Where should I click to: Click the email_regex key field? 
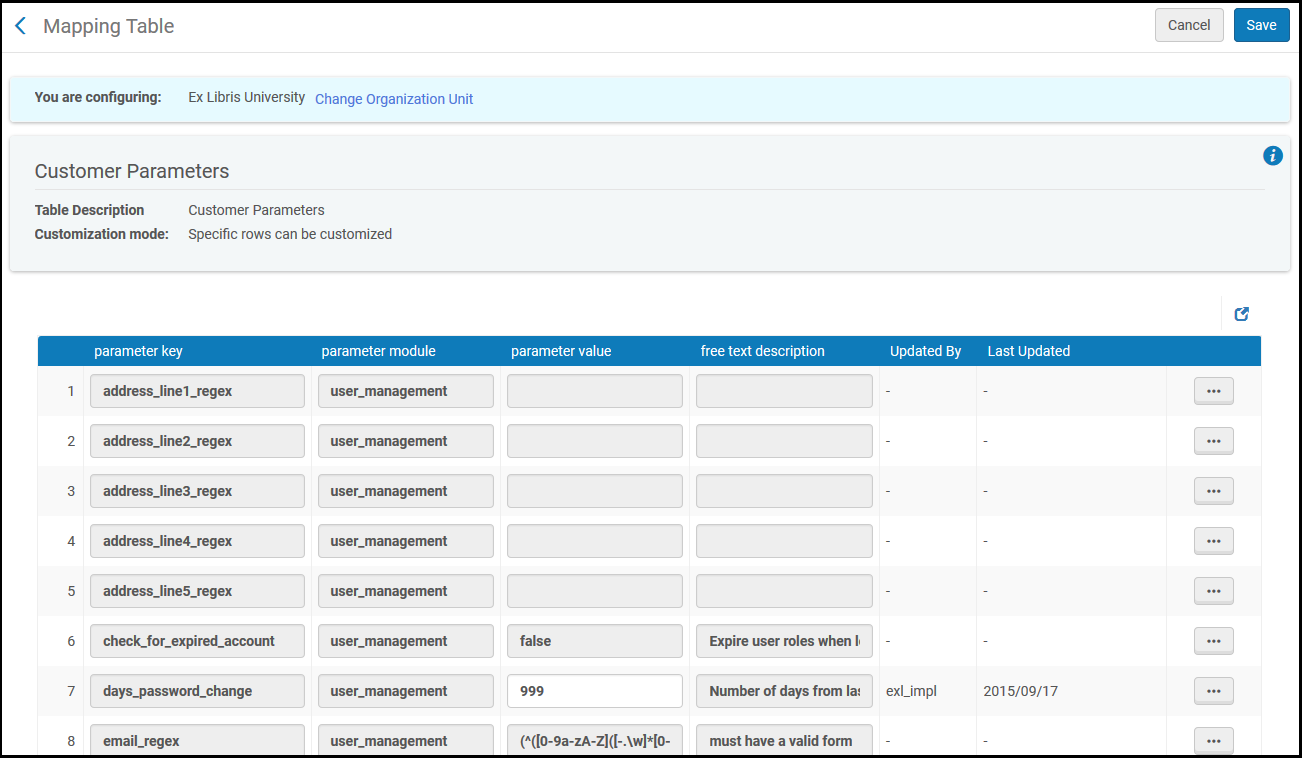[x=197, y=740]
